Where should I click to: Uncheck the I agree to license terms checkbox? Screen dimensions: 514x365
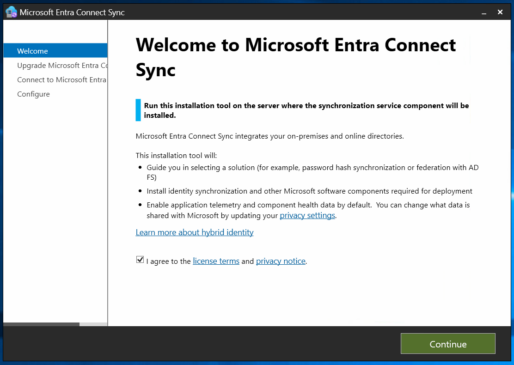tap(140, 260)
